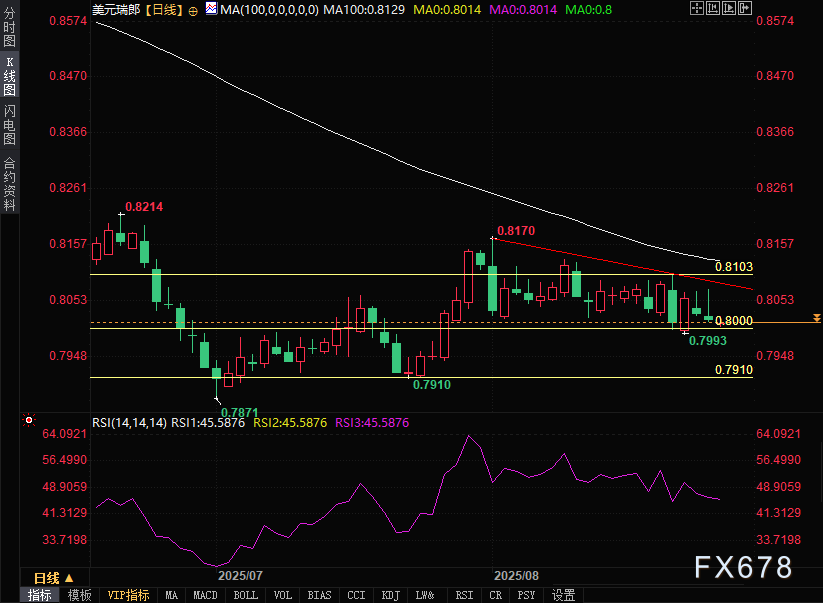Click the red sun icon in RSI panel
The width and height of the screenshot is (823, 603).
pos(29,421)
